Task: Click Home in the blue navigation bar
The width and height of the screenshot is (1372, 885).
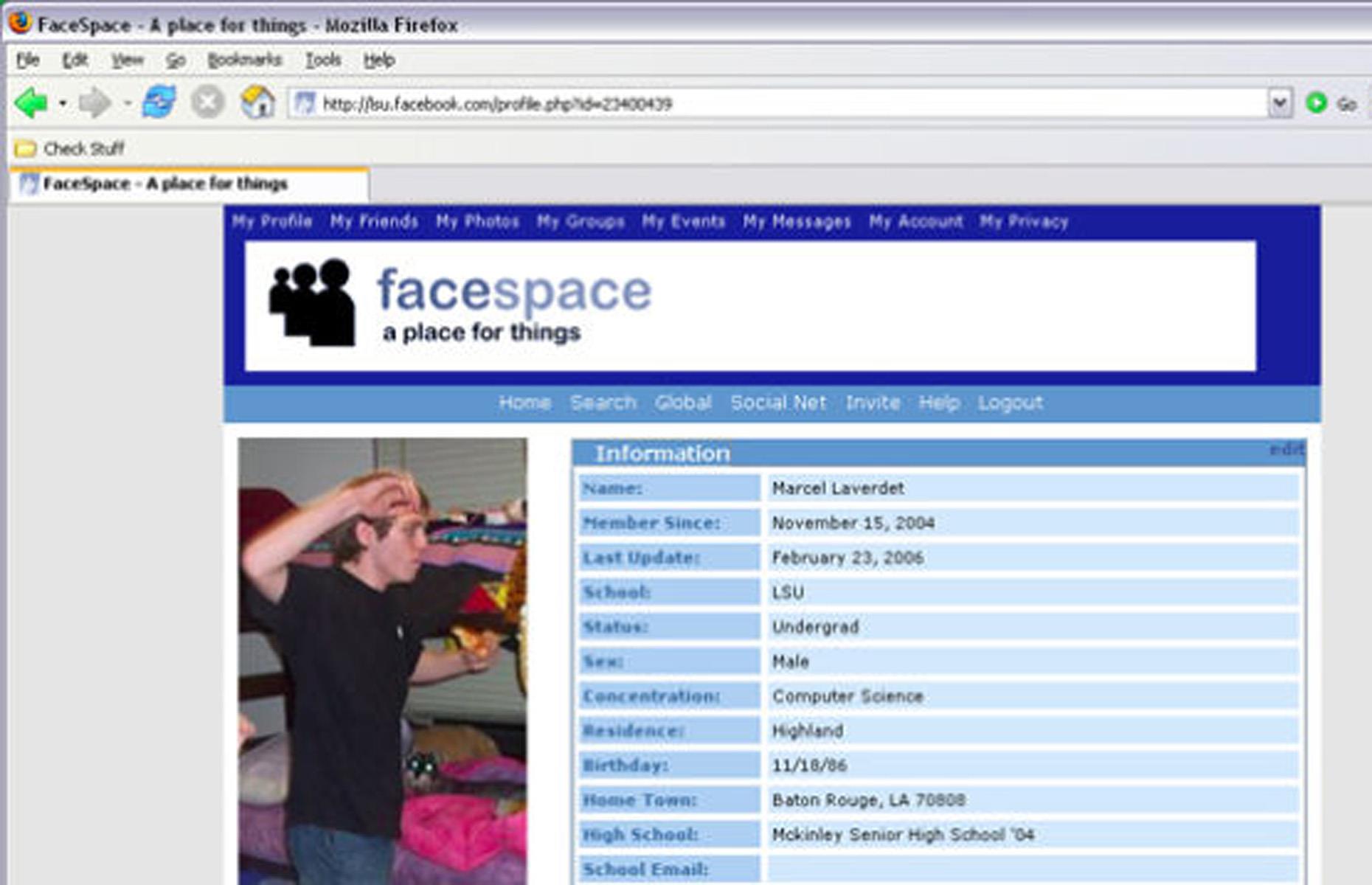Action: point(524,403)
